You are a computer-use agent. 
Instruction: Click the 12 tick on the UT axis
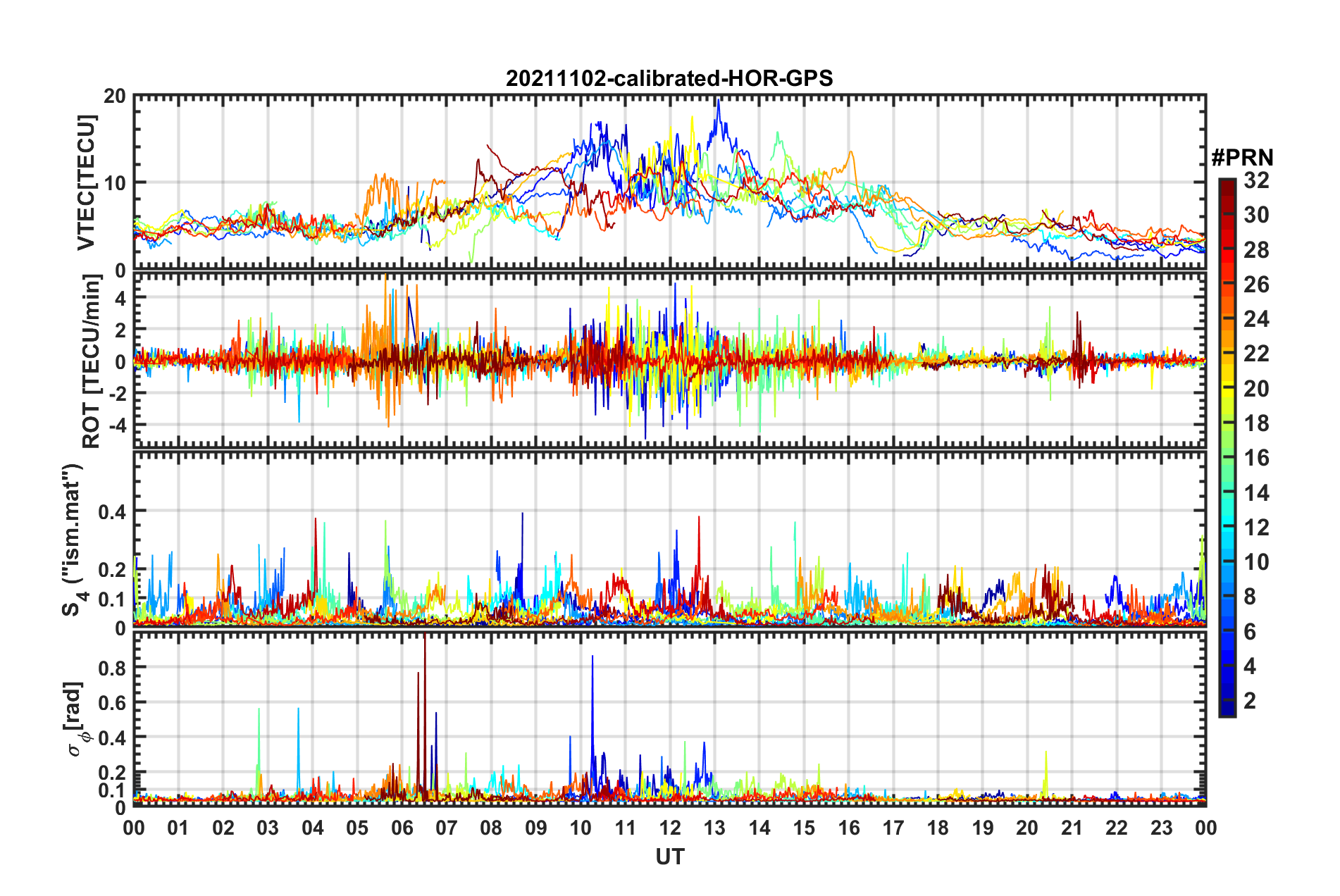coord(670,828)
